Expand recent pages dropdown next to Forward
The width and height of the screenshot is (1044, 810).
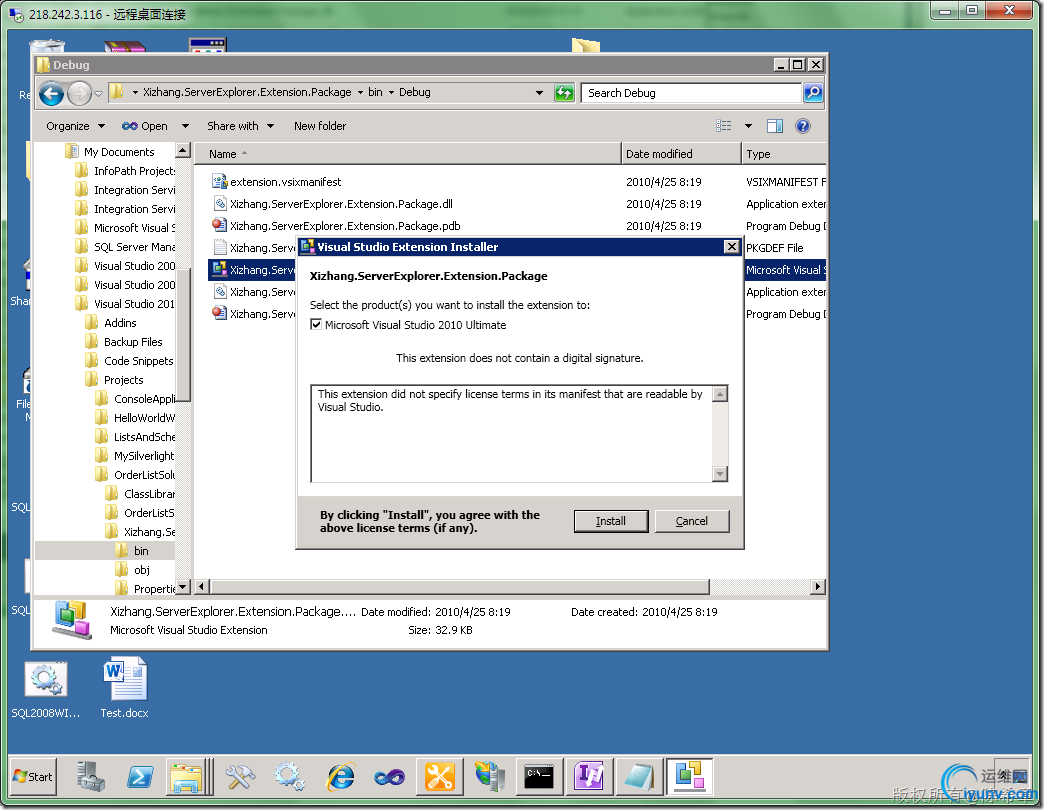coord(98,93)
